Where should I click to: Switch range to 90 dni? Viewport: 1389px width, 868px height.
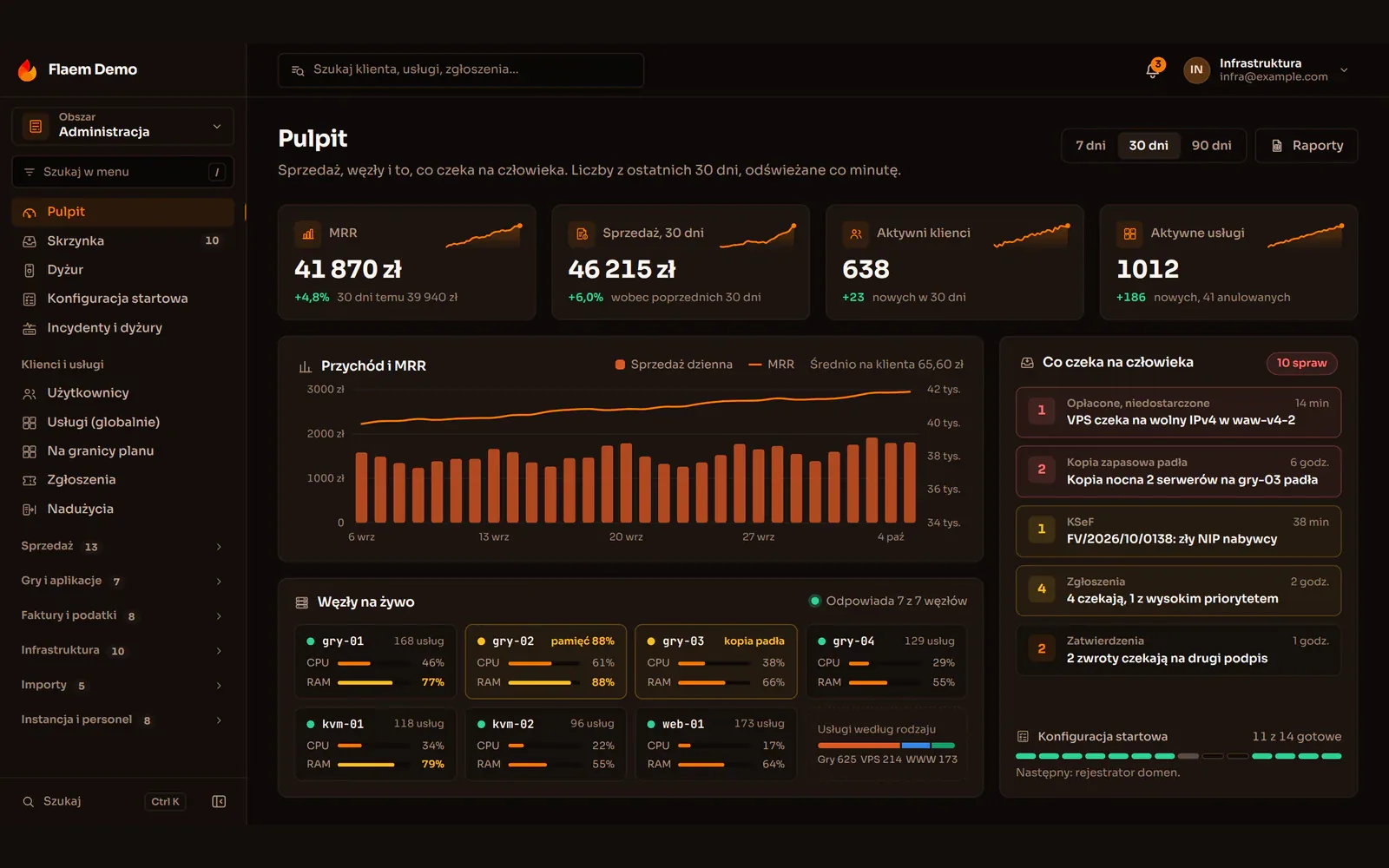click(1211, 146)
